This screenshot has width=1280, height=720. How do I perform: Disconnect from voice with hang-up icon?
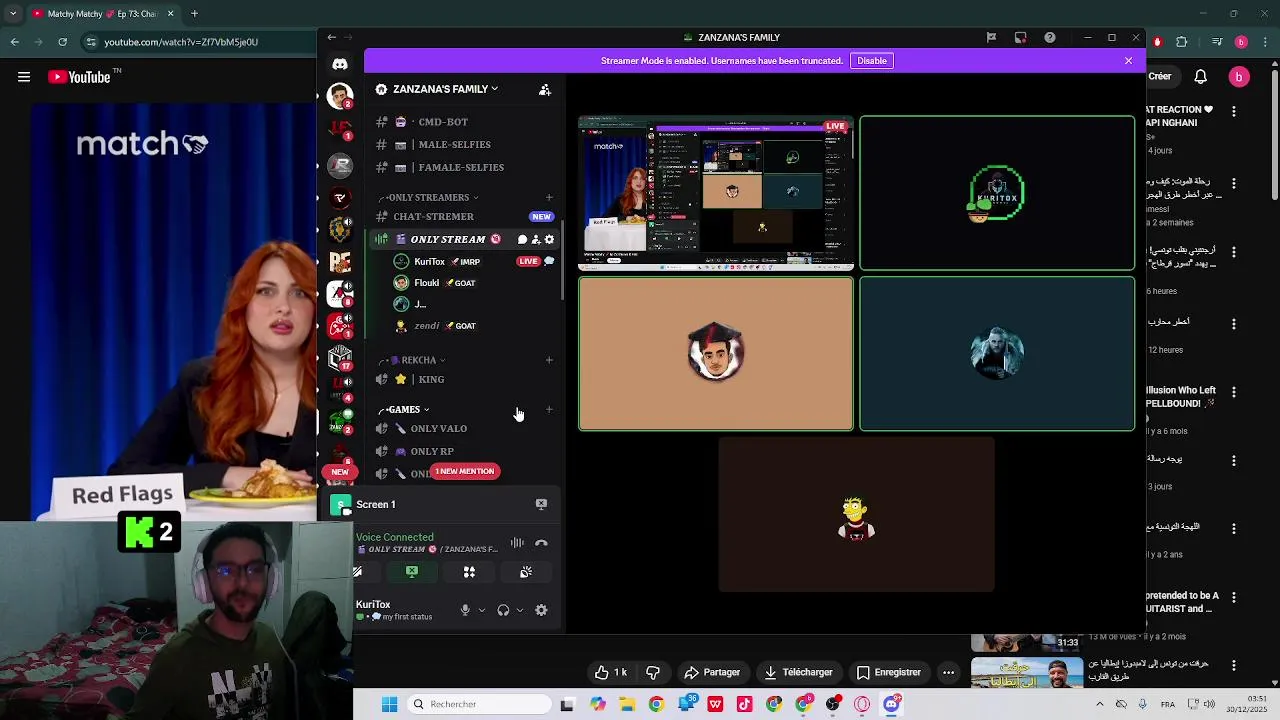[x=541, y=543]
